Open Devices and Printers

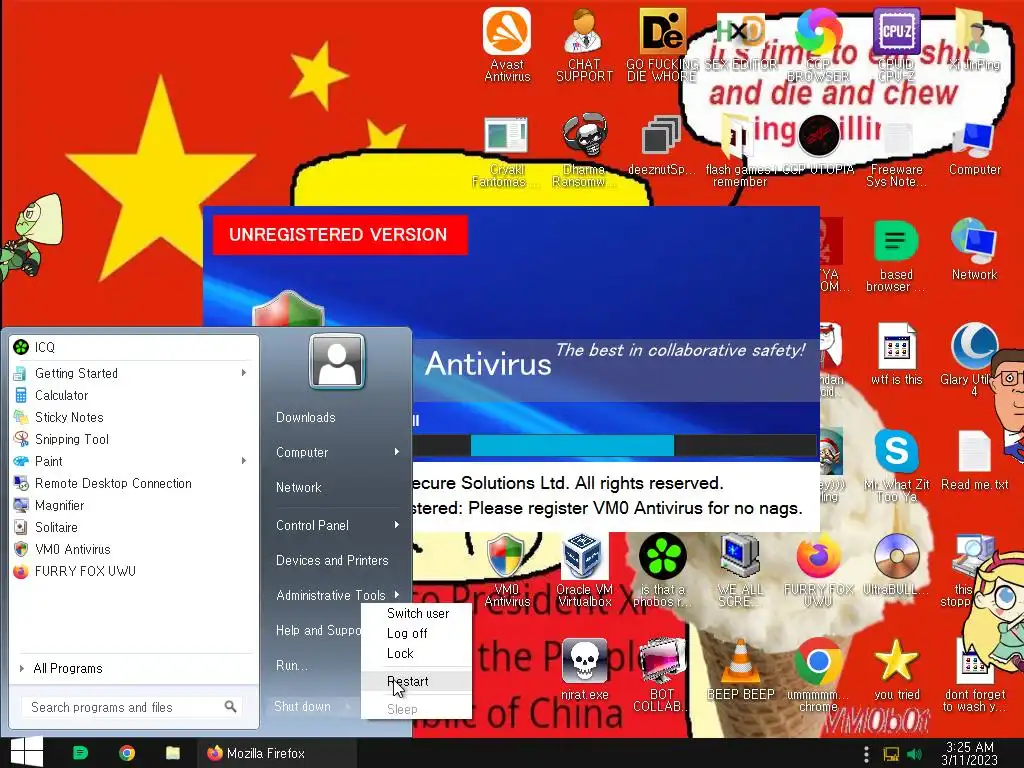point(332,560)
